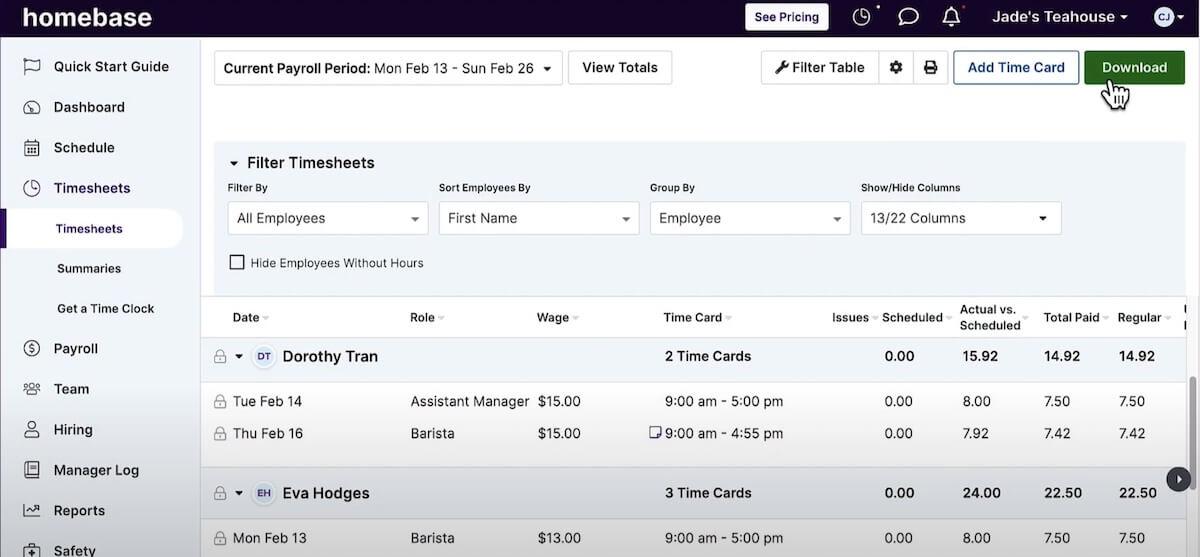Screen dimensions: 1200x557
Task: Open the Sort Employees By dropdown
Action: [x=538, y=218]
